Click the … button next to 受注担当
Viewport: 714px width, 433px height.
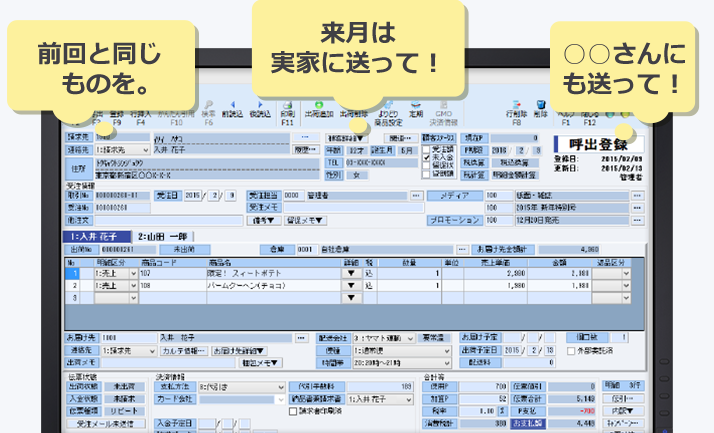pyautogui.click(x=416, y=196)
